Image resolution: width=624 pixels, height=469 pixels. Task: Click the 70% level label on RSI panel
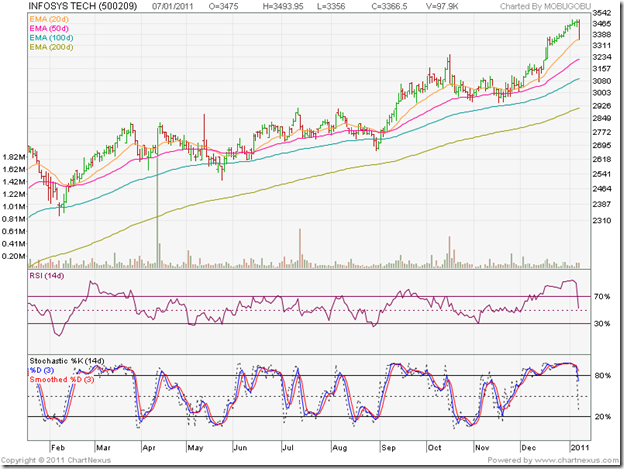click(600, 297)
